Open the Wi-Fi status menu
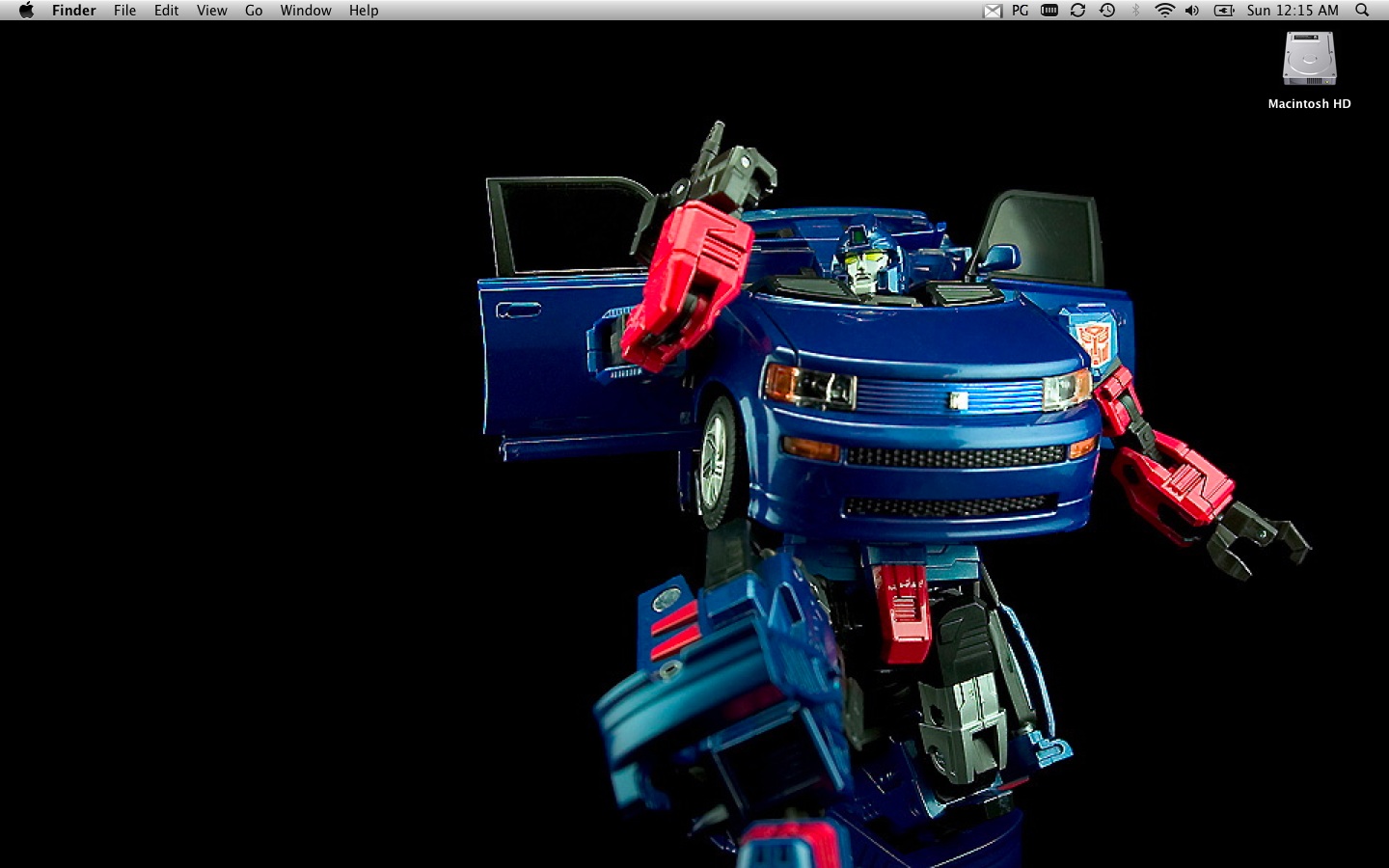This screenshot has width=1389, height=868. [1164, 11]
